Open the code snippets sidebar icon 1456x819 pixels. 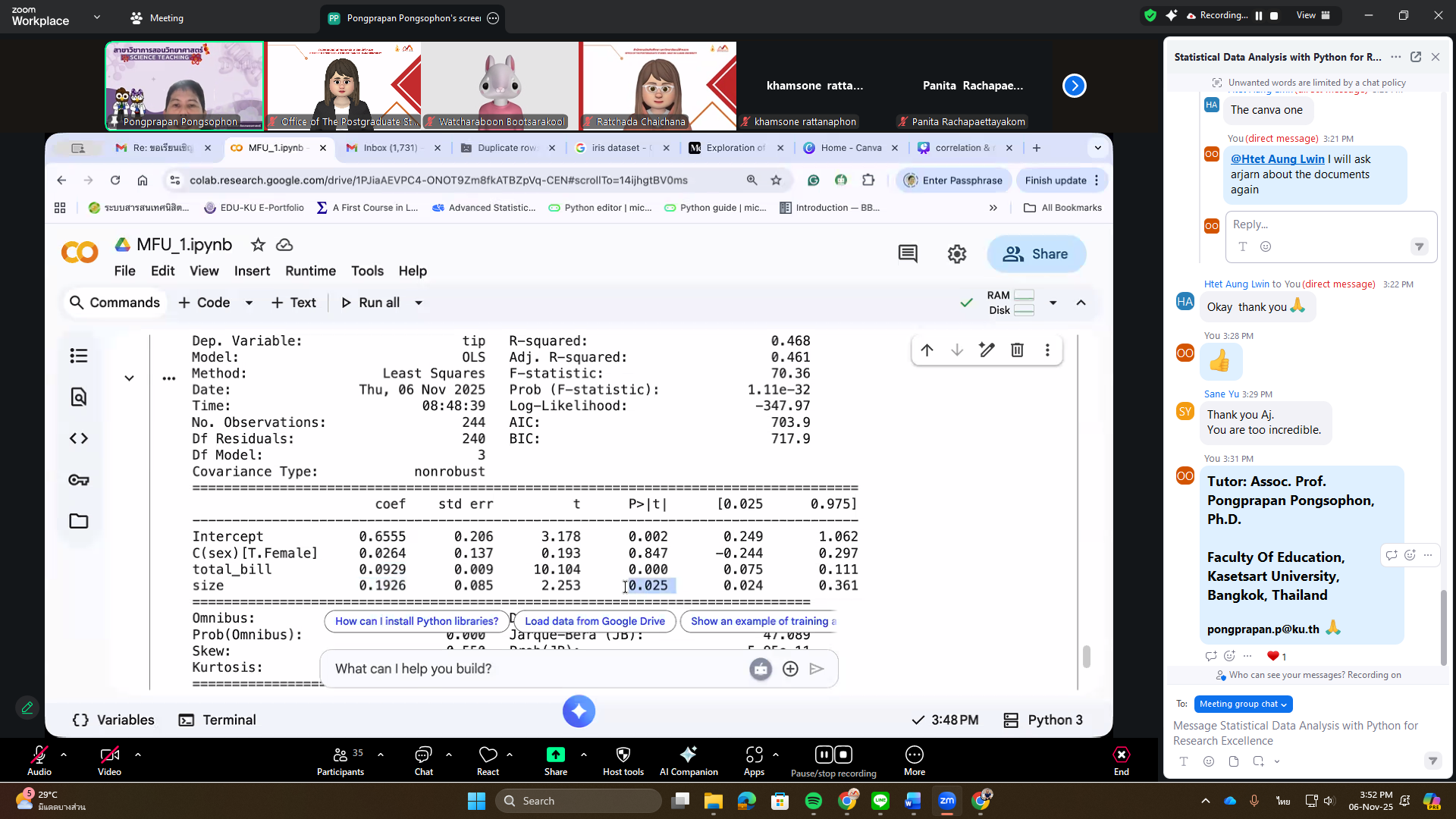[x=79, y=438]
